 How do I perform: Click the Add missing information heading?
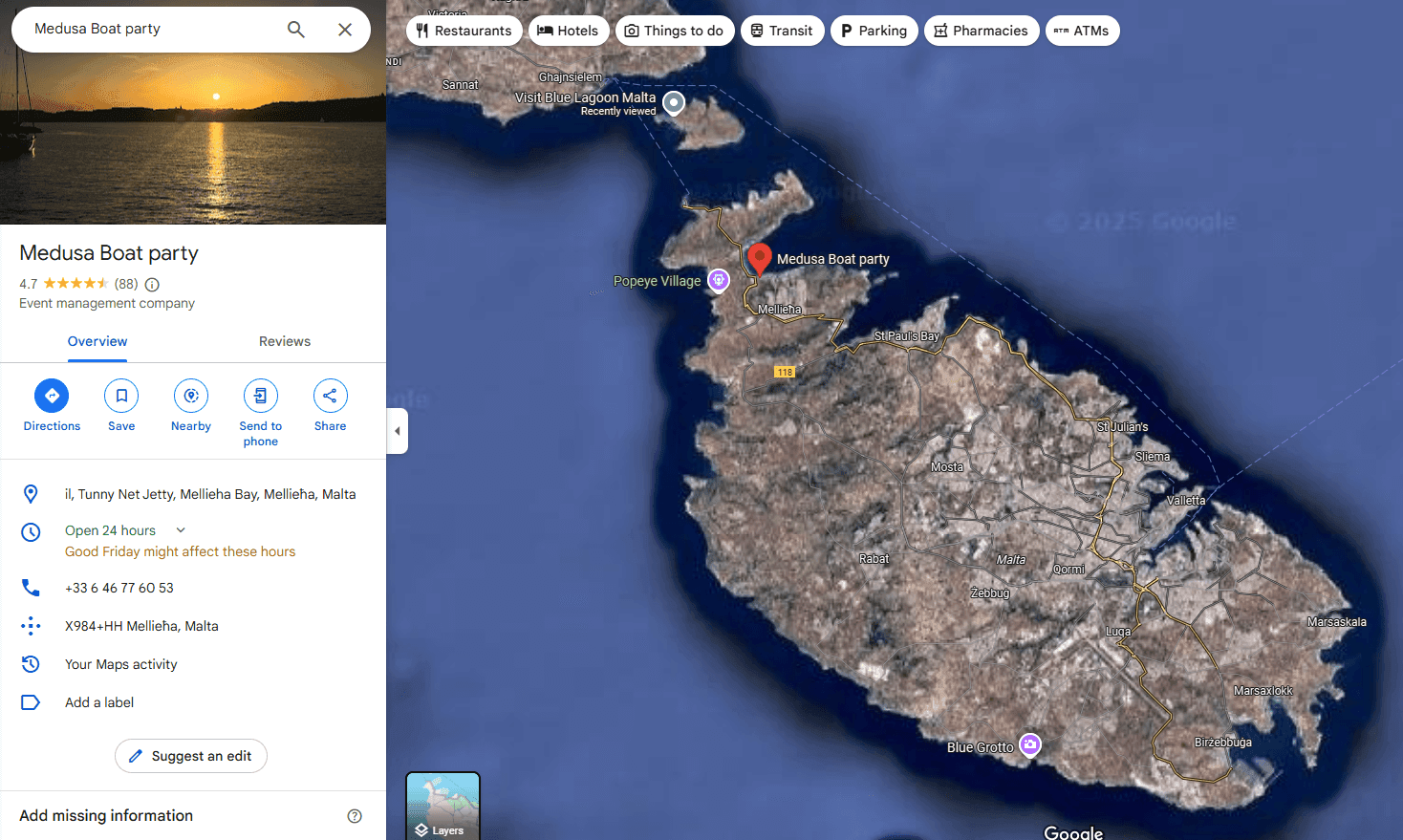pyautogui.click(x=106, y=815)
